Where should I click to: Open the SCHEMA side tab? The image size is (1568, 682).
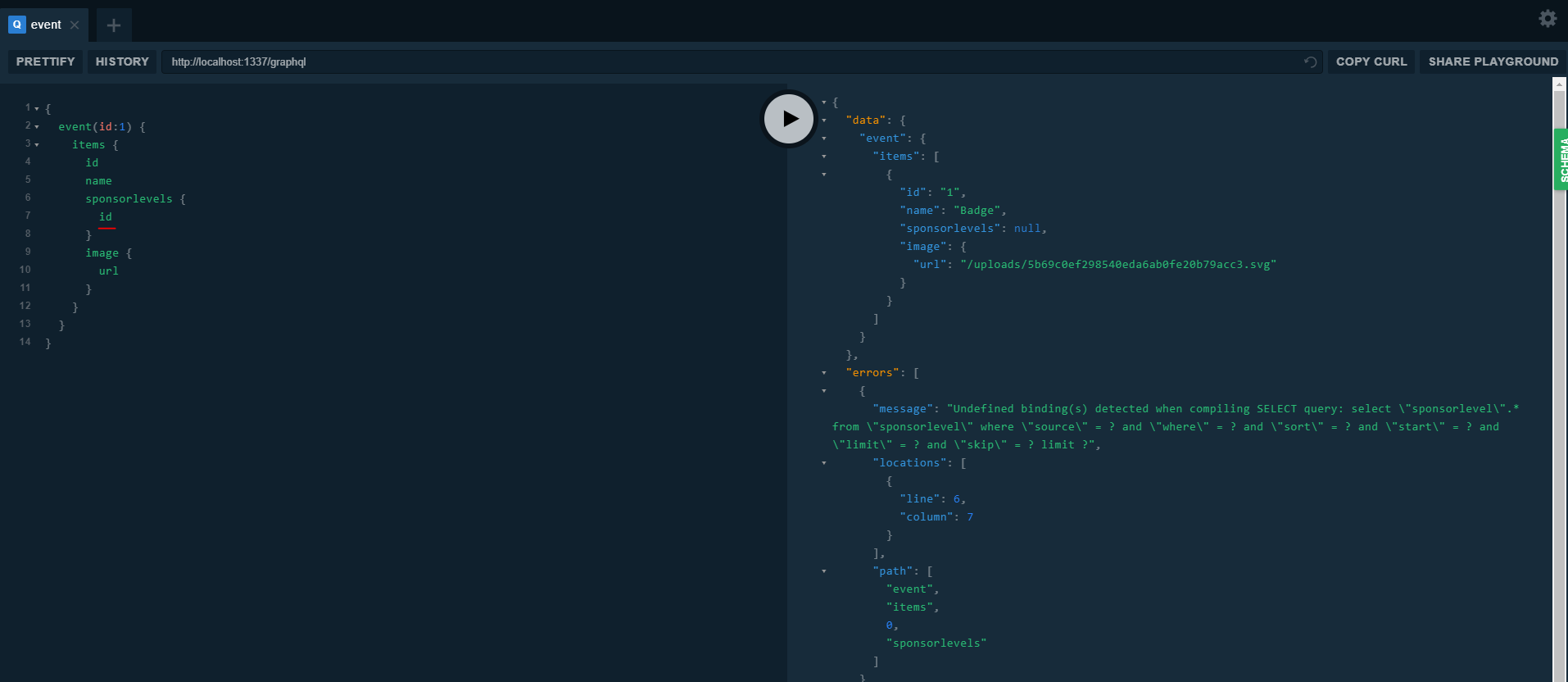pos(1561,159)
